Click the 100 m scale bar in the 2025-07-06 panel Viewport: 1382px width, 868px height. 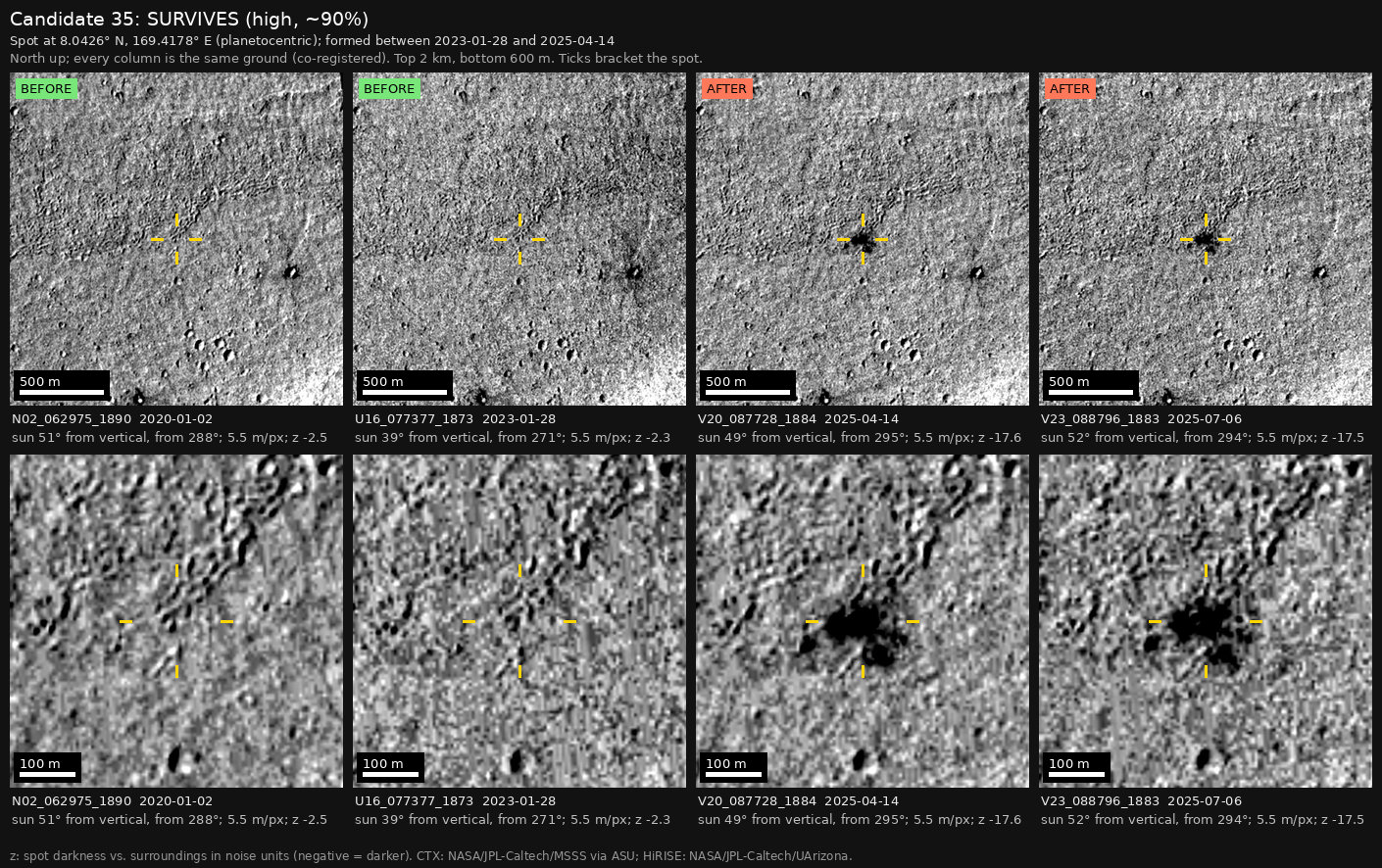click(1076, 767)
